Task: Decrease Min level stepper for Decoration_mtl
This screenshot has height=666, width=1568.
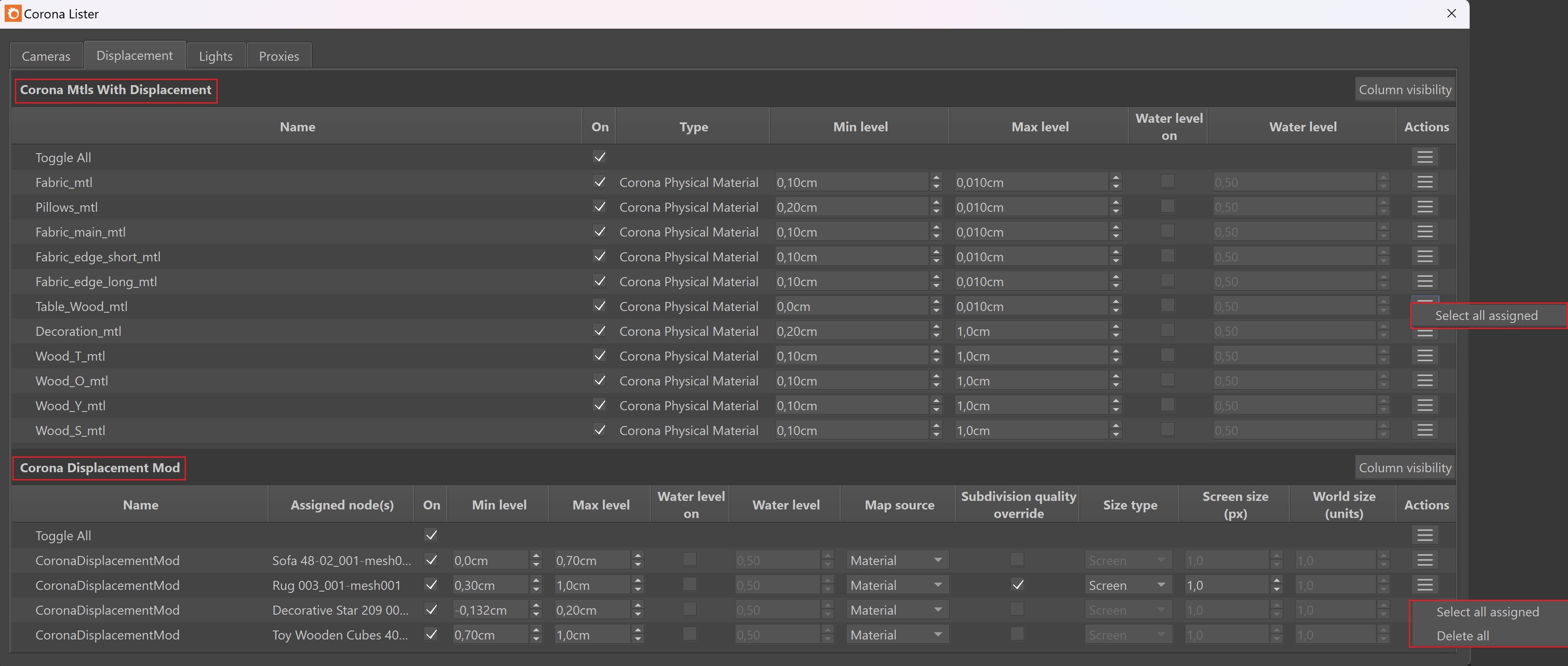Action: [936, 335]
